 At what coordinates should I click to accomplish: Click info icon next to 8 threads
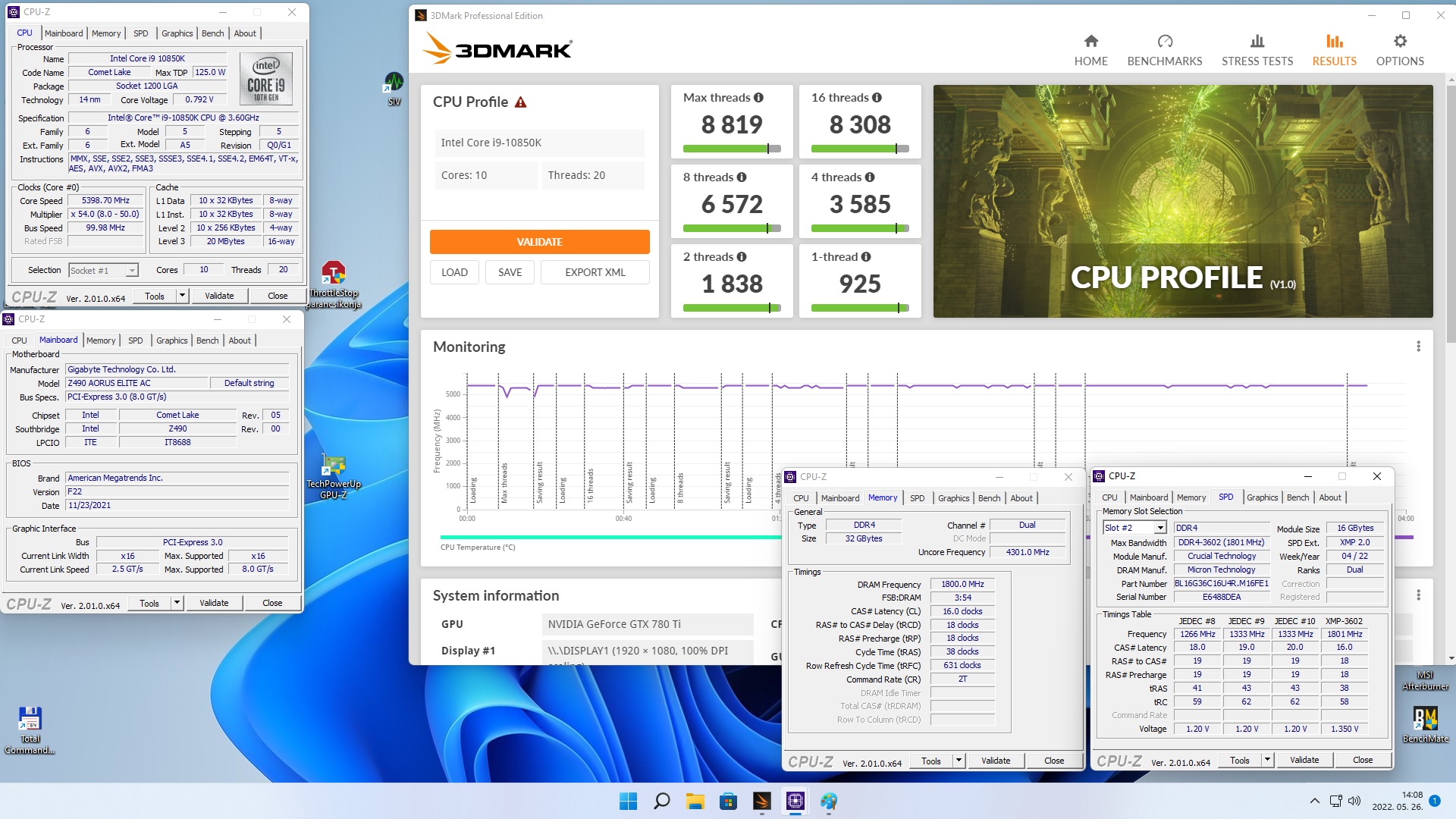coord(742,177)
